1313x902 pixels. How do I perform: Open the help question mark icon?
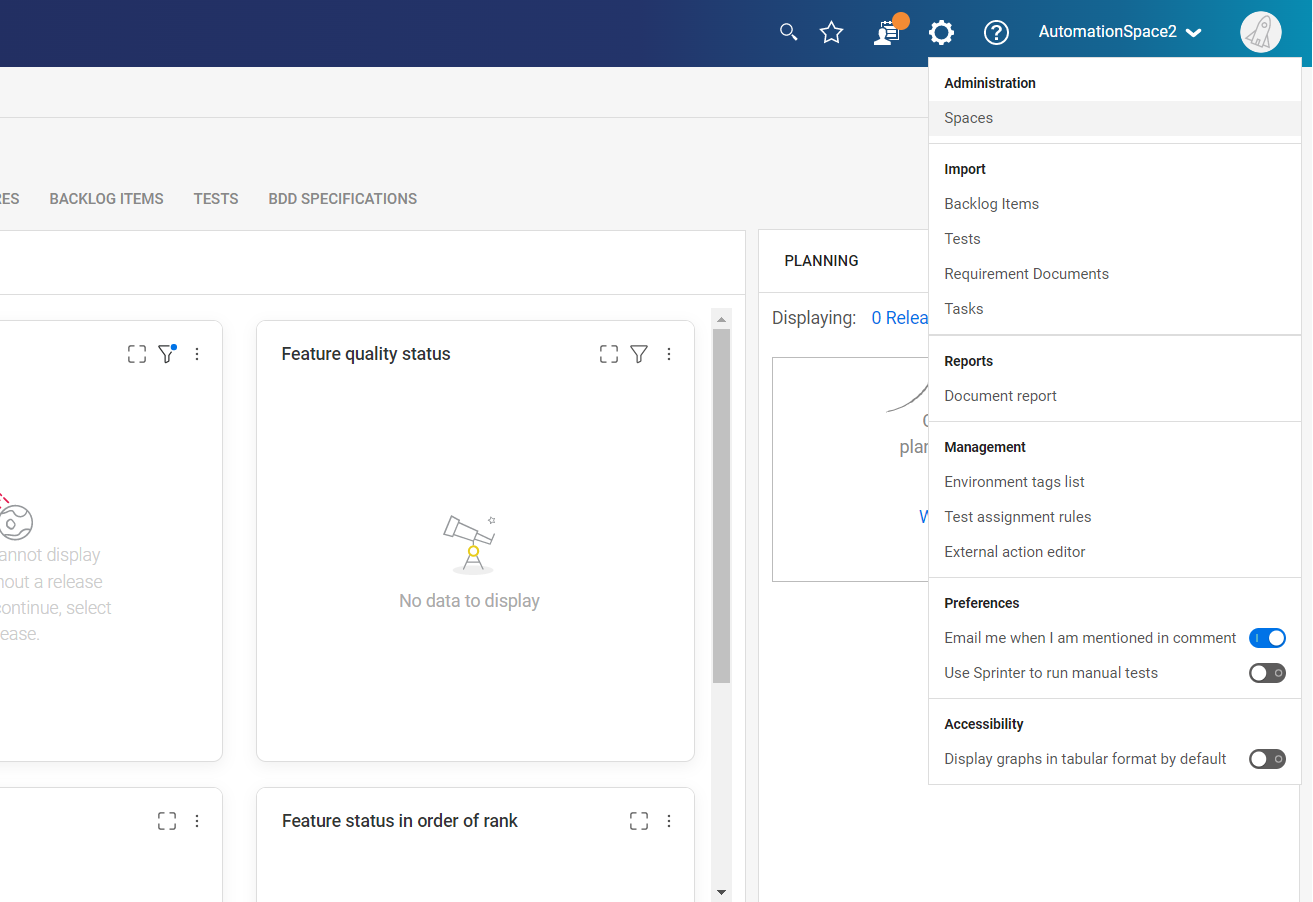click(x=996, y=32)
